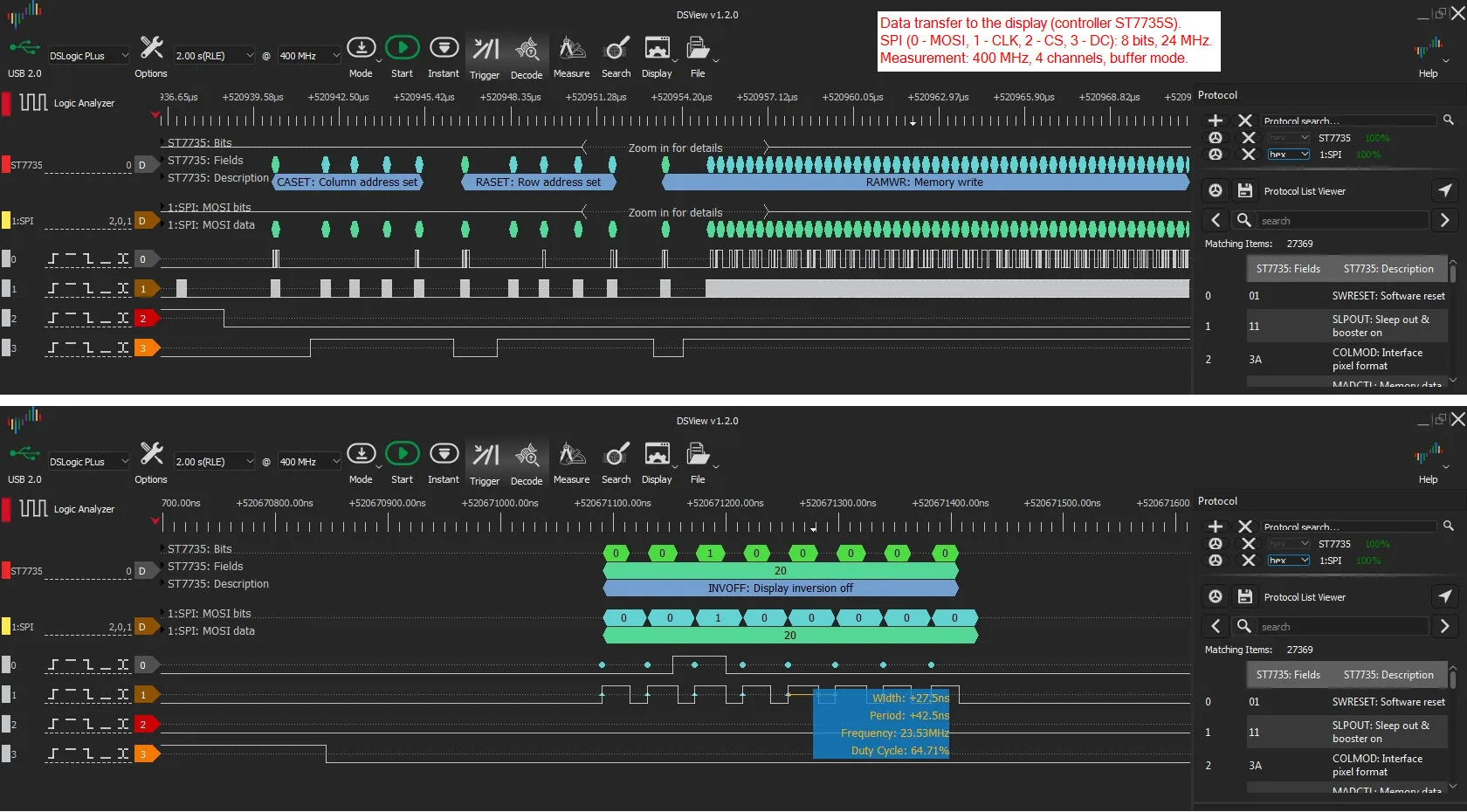Start capture in the lower DSView window
Viewport: 1467px width, 812px height.
click(403, 464)
